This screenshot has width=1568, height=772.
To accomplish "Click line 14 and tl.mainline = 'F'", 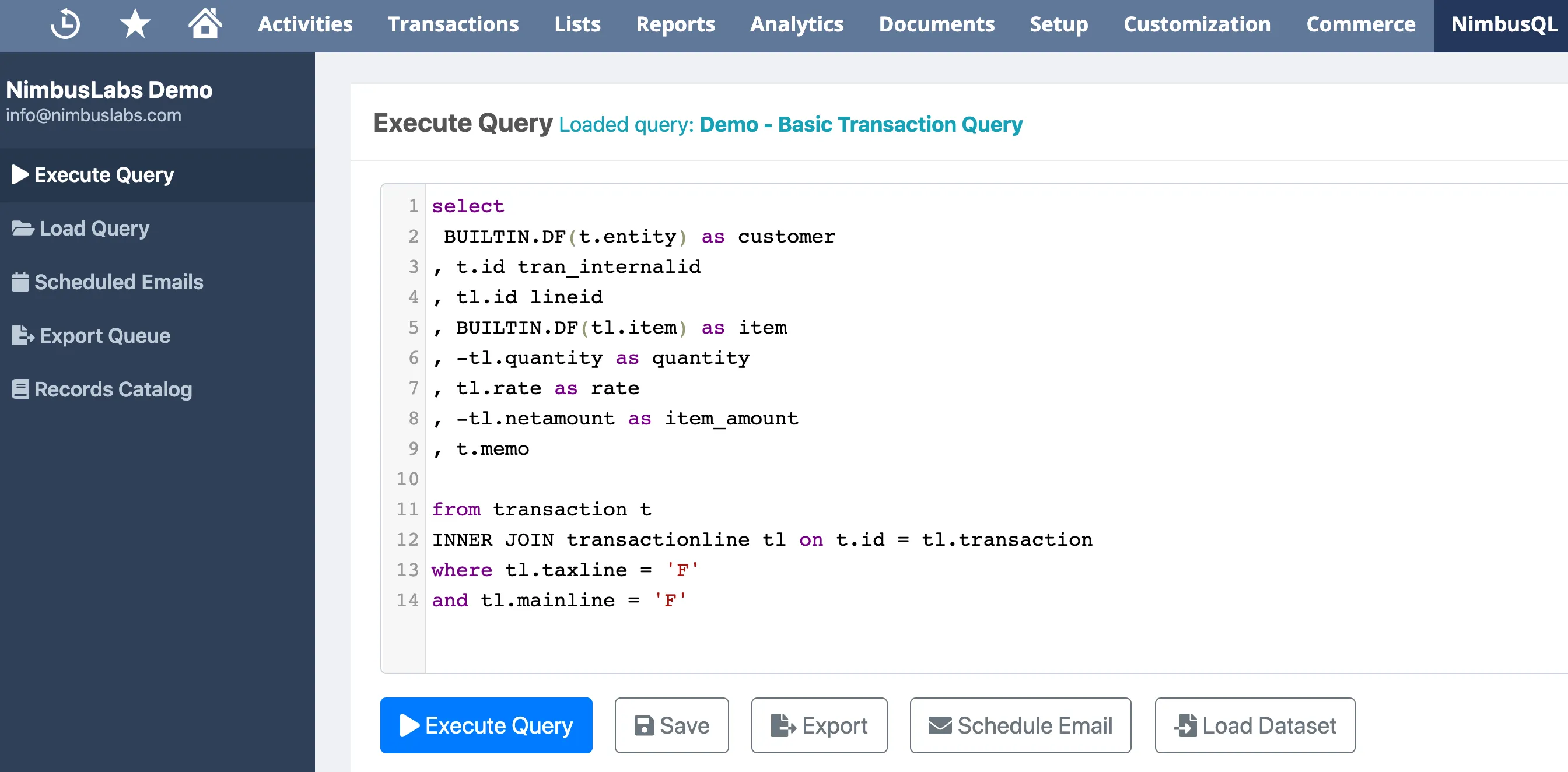I will [x=559, y=601].
